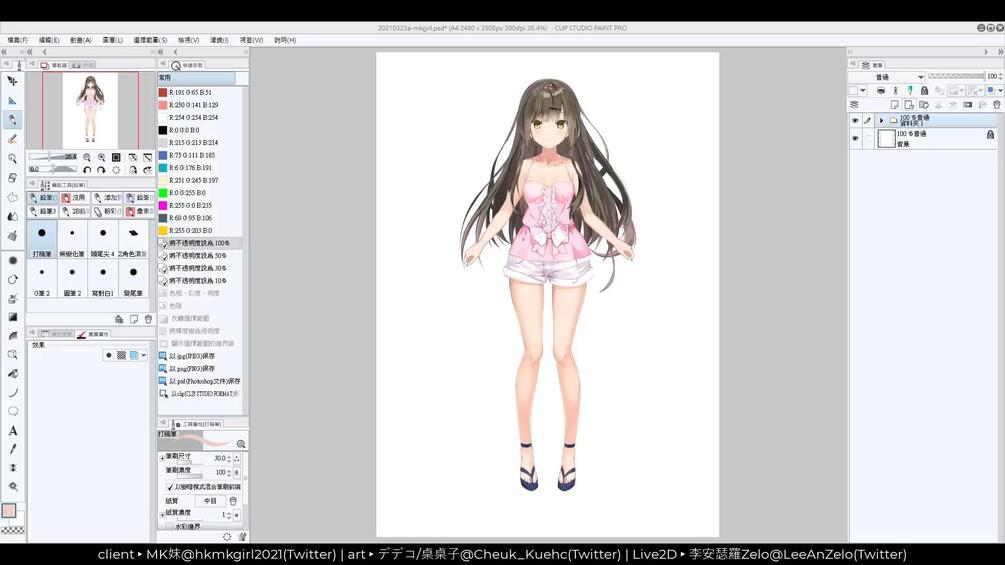Screen dimensions: 1005x565
Task: Select the Balloon tool in the left toolbar
Action: (x=12, y=411)
